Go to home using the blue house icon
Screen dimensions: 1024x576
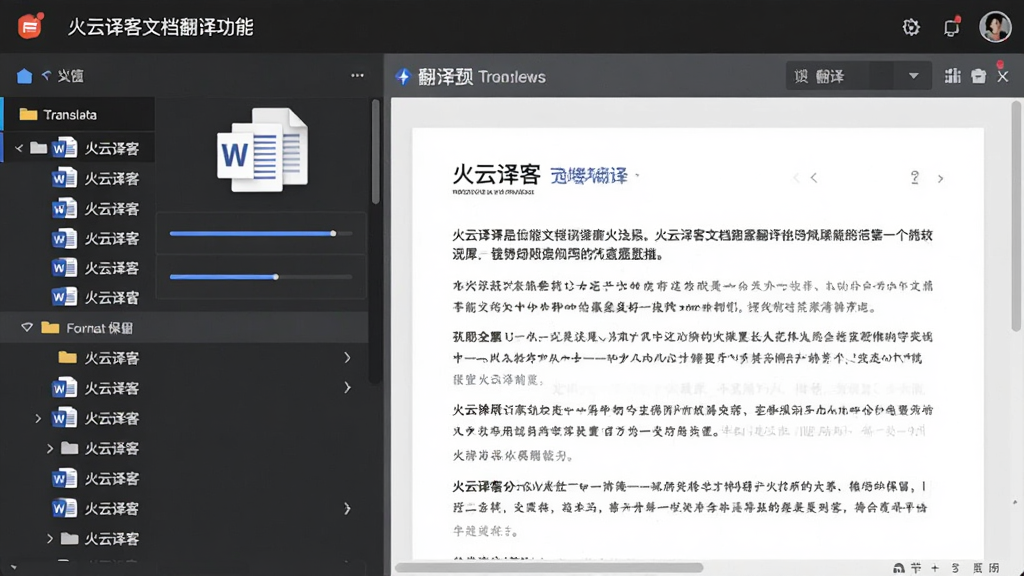click(24, 76)
